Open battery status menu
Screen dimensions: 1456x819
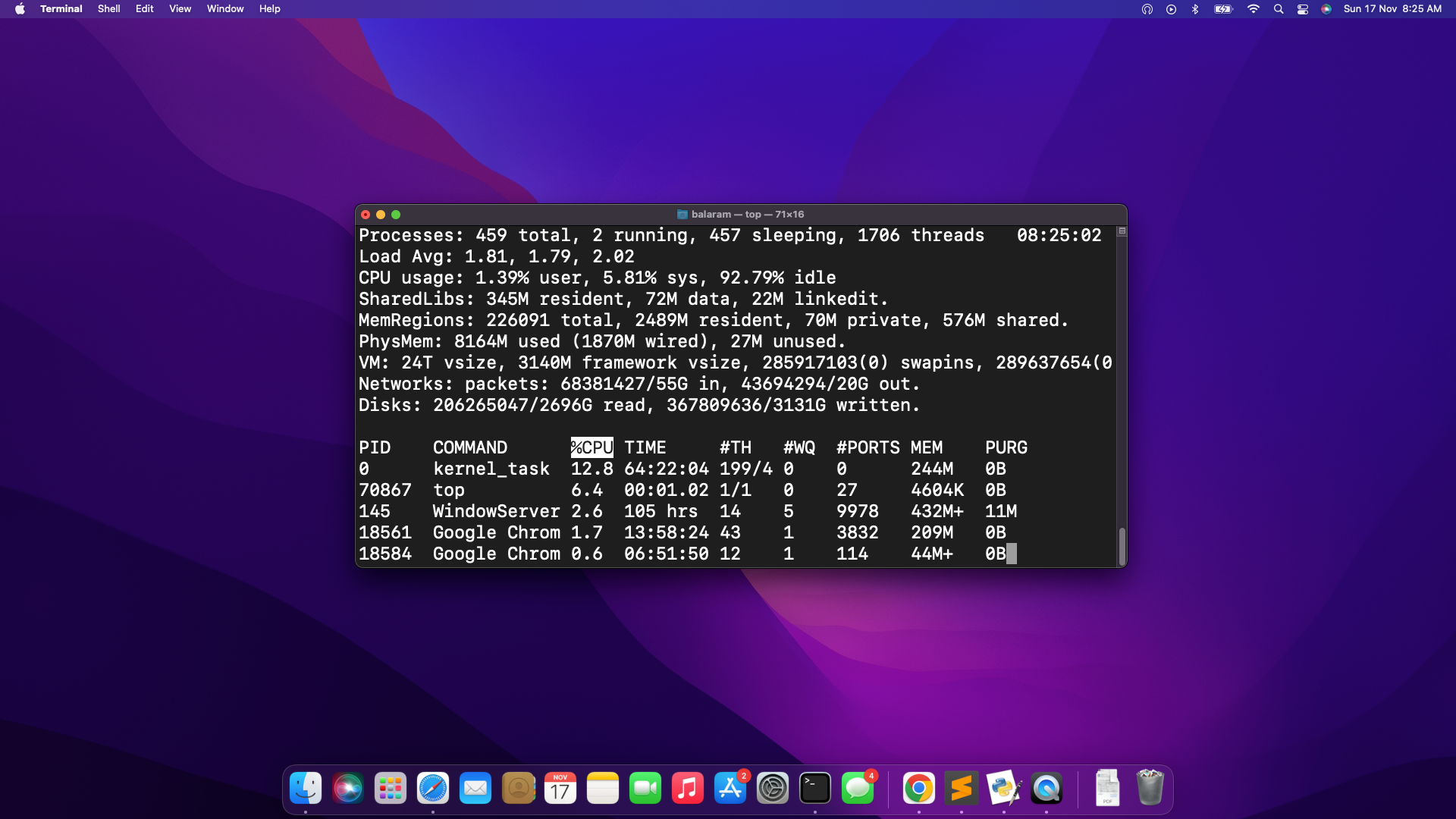(x=1223, y=9)
